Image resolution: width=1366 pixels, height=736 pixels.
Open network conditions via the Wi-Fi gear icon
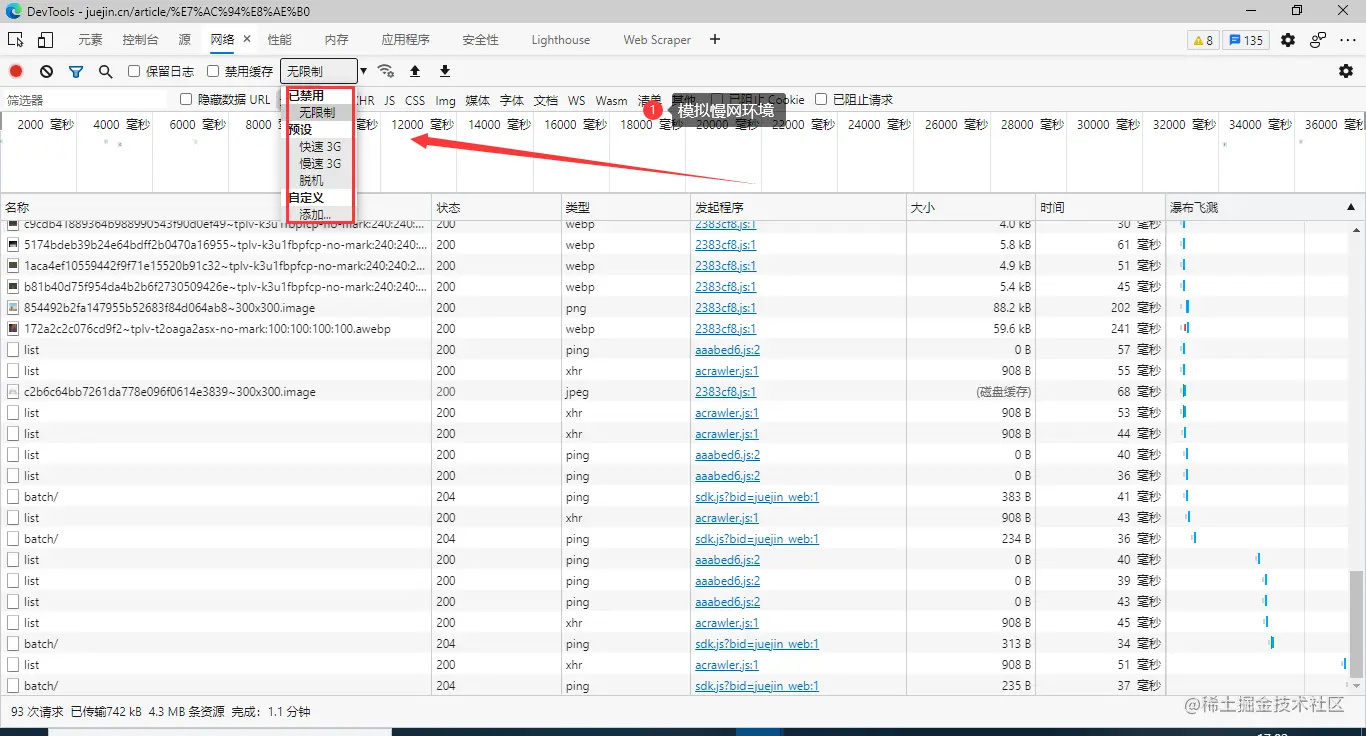(386, 71)
